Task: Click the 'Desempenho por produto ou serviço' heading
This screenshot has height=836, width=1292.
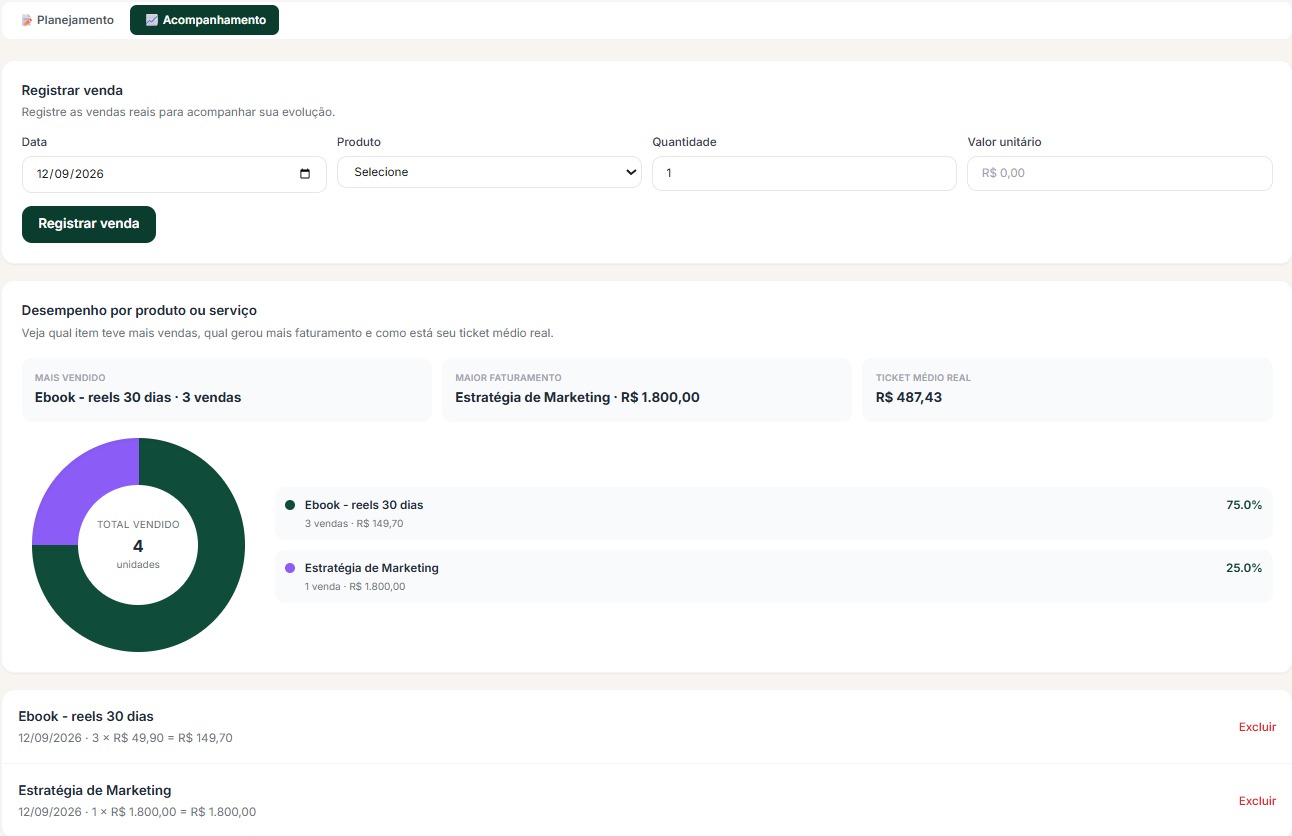Action: tap(139, 311)
